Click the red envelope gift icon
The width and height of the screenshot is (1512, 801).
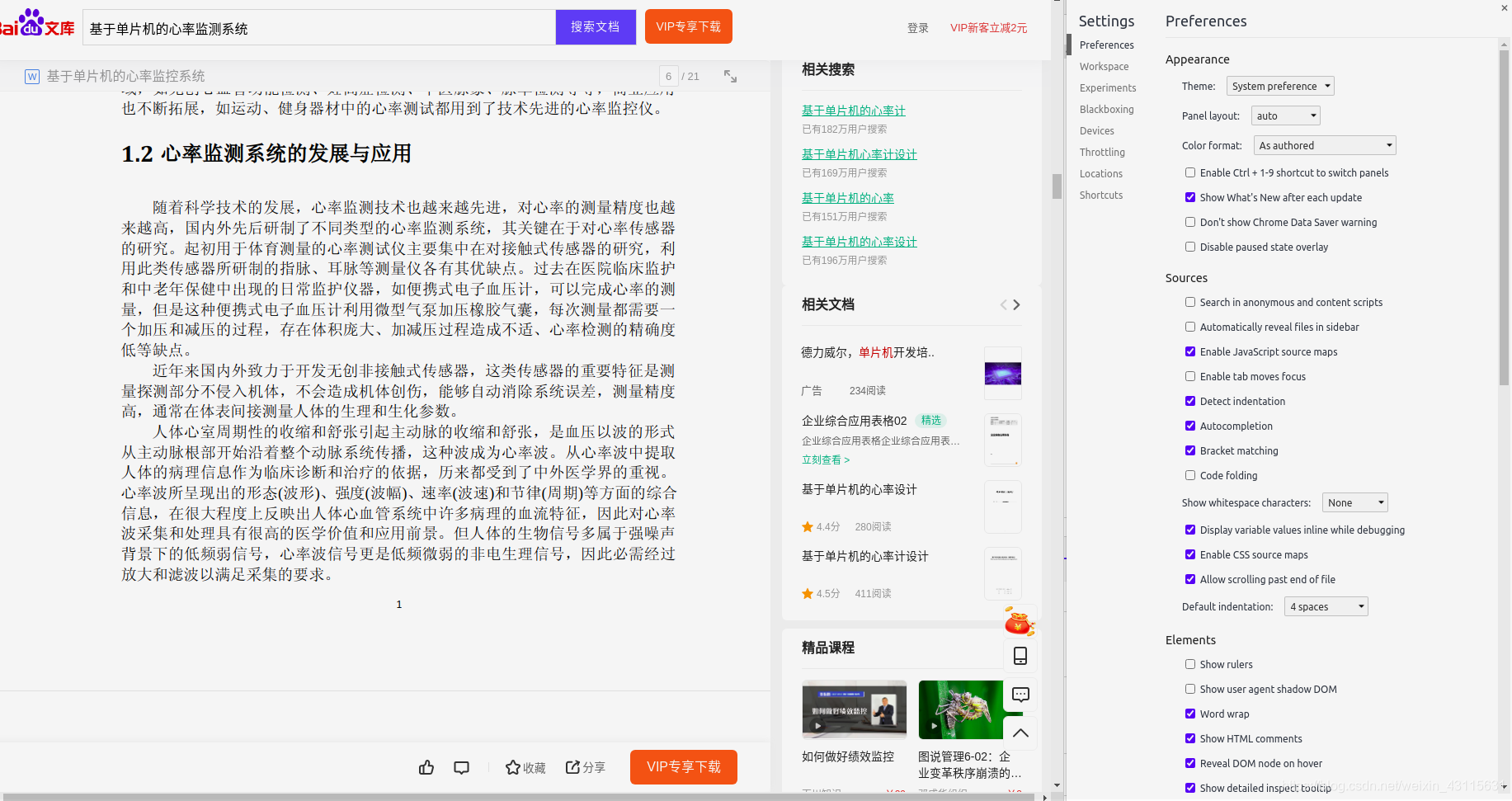pyautogui.click(x=1020, y=620)
